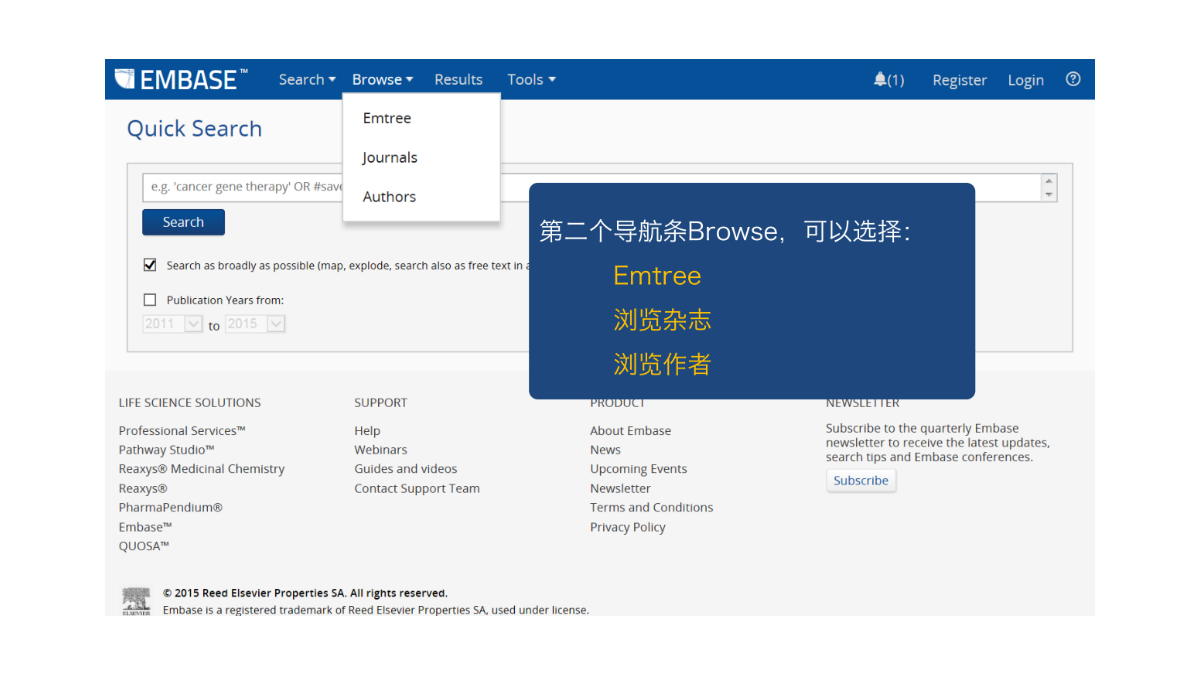Open the Pathway Studio link
This screenshot has height=675, width=1200.
[166, 449]
